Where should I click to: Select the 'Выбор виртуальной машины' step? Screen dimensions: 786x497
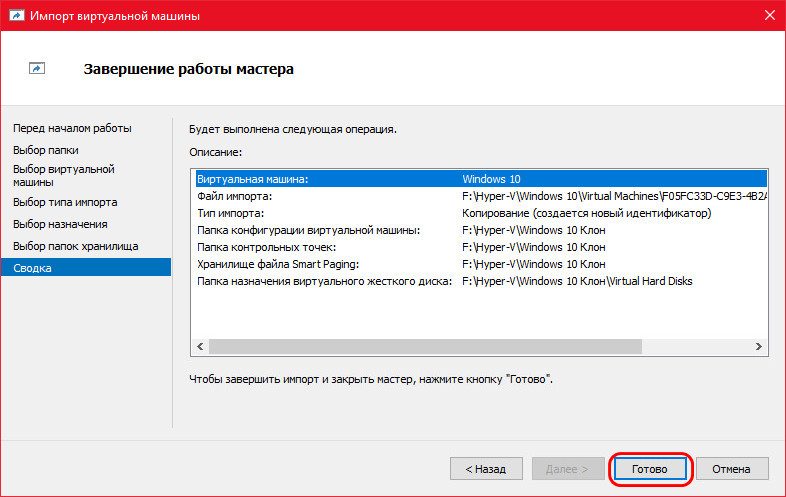(x=64, y=176)
